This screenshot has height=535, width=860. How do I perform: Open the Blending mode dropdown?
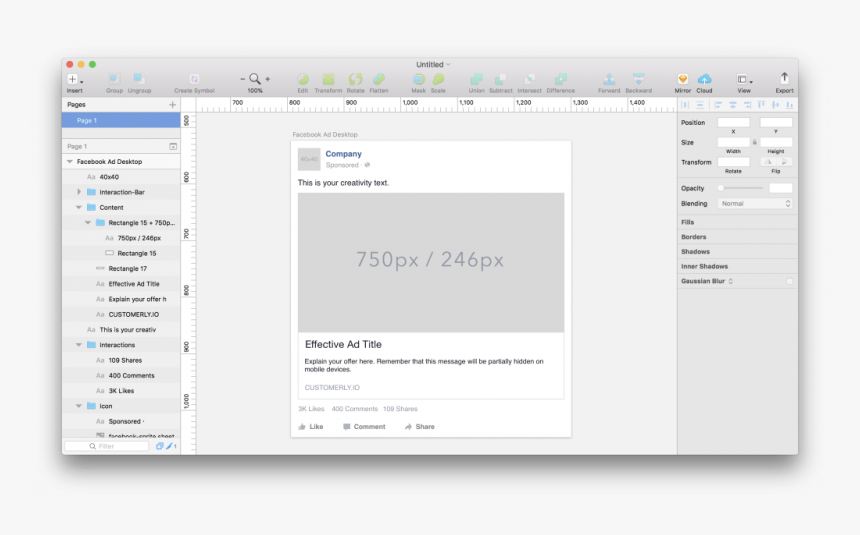(x=755, y=204)
